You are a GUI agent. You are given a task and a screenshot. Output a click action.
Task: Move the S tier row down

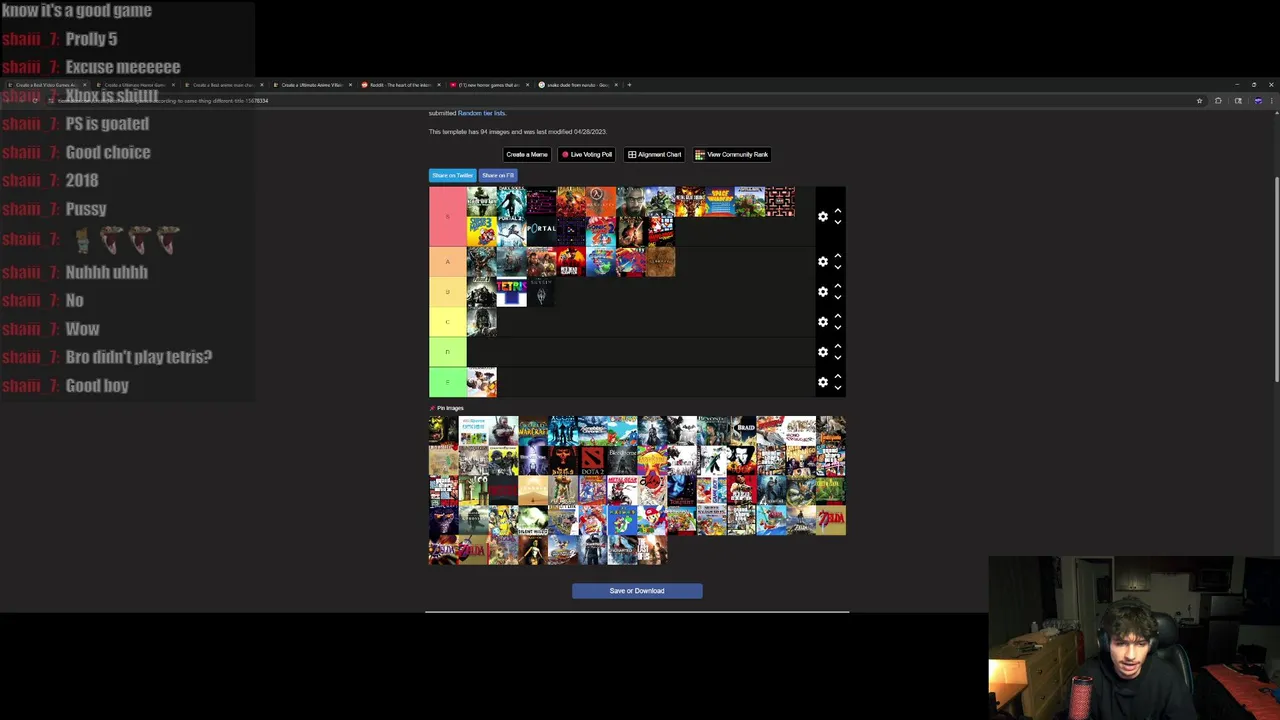click(838, 222)
